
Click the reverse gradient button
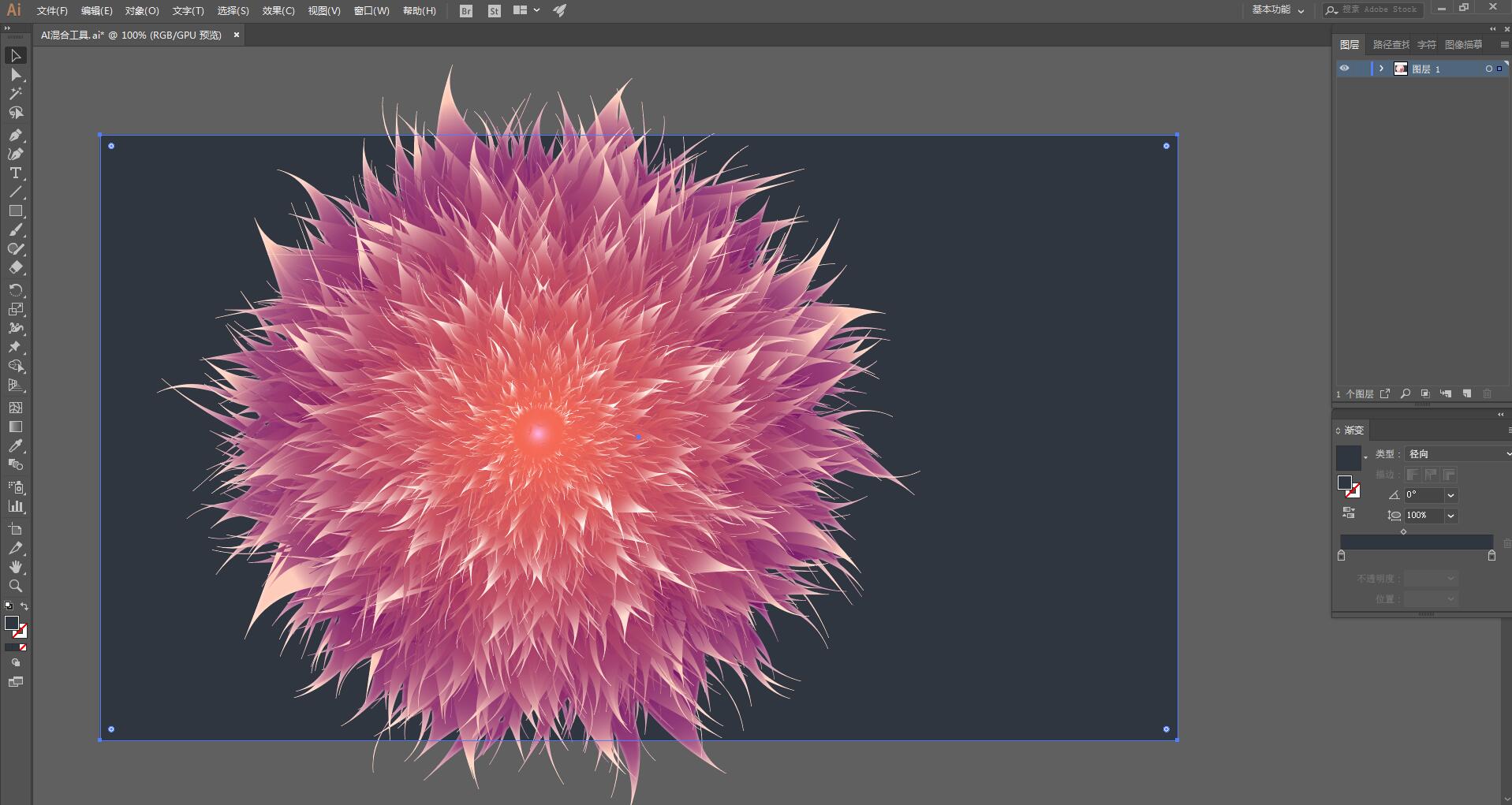(1349, 512)
